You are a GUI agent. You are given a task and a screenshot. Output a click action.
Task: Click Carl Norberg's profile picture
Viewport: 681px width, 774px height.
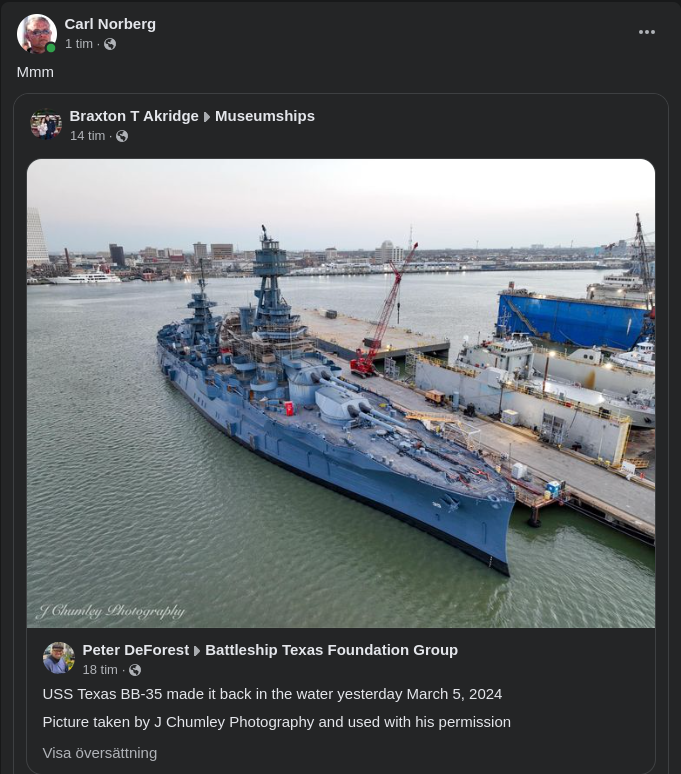(x=37, y=34)
